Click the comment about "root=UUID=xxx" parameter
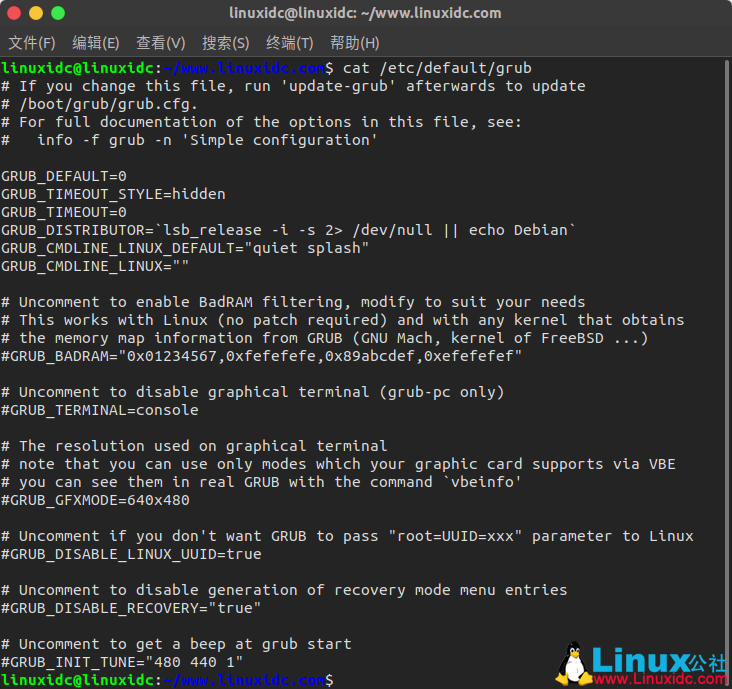The image size is (732, 689). coord(347,536)
